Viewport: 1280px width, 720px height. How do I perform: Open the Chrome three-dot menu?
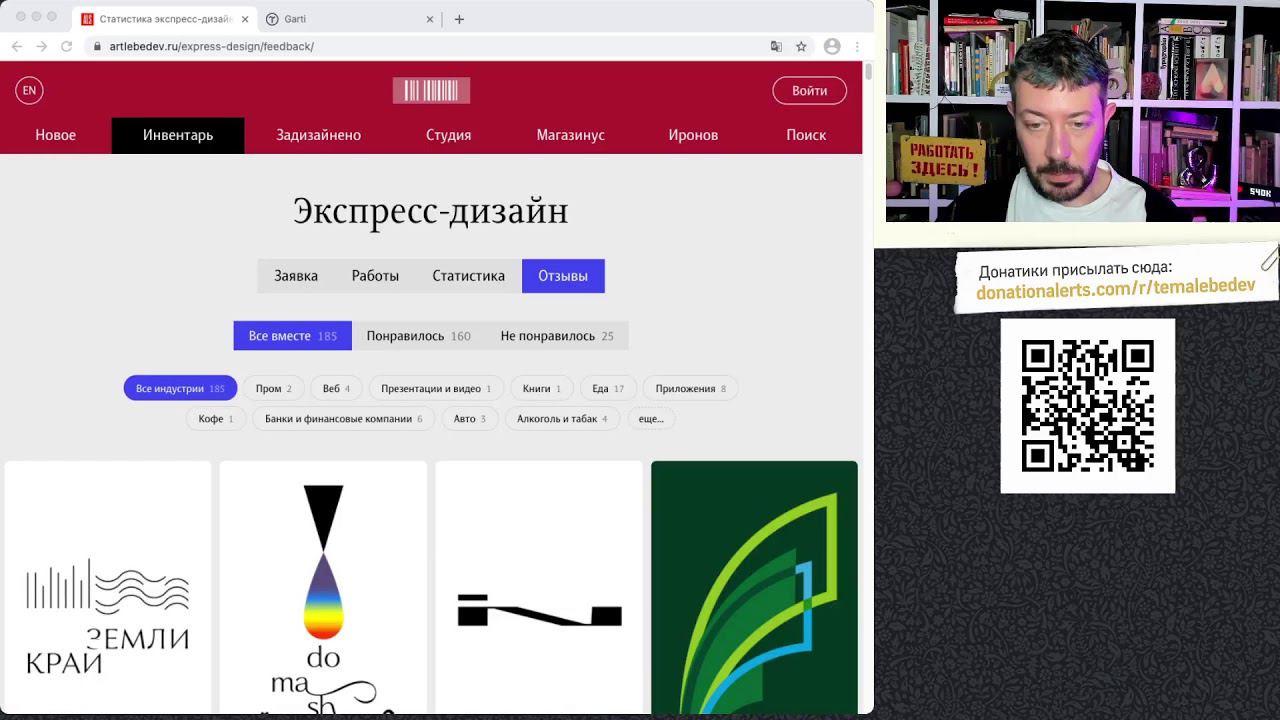(x=857, y=46)
